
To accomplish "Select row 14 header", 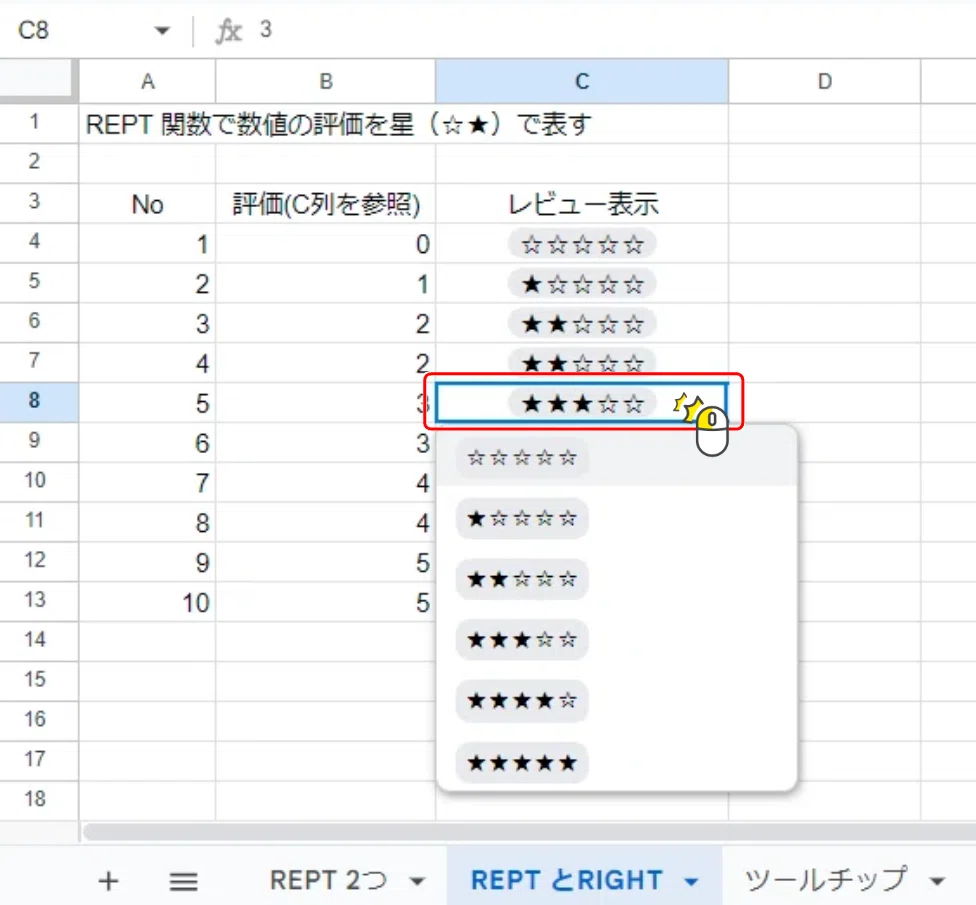I will pyautogui.click(x=35, y=640).
